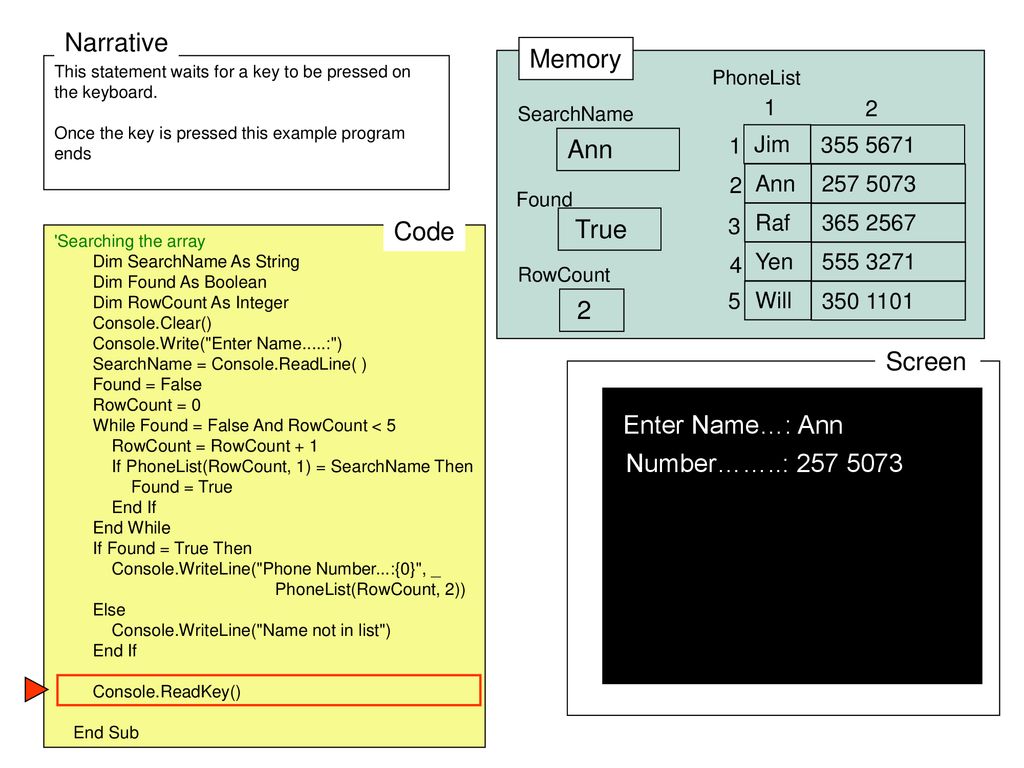
Task: Click the Found value box showing True
Action: pos(609,229)
